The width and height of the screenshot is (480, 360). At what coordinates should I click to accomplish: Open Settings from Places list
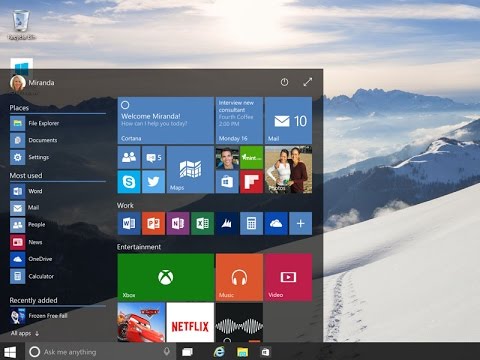coord(57,157)
